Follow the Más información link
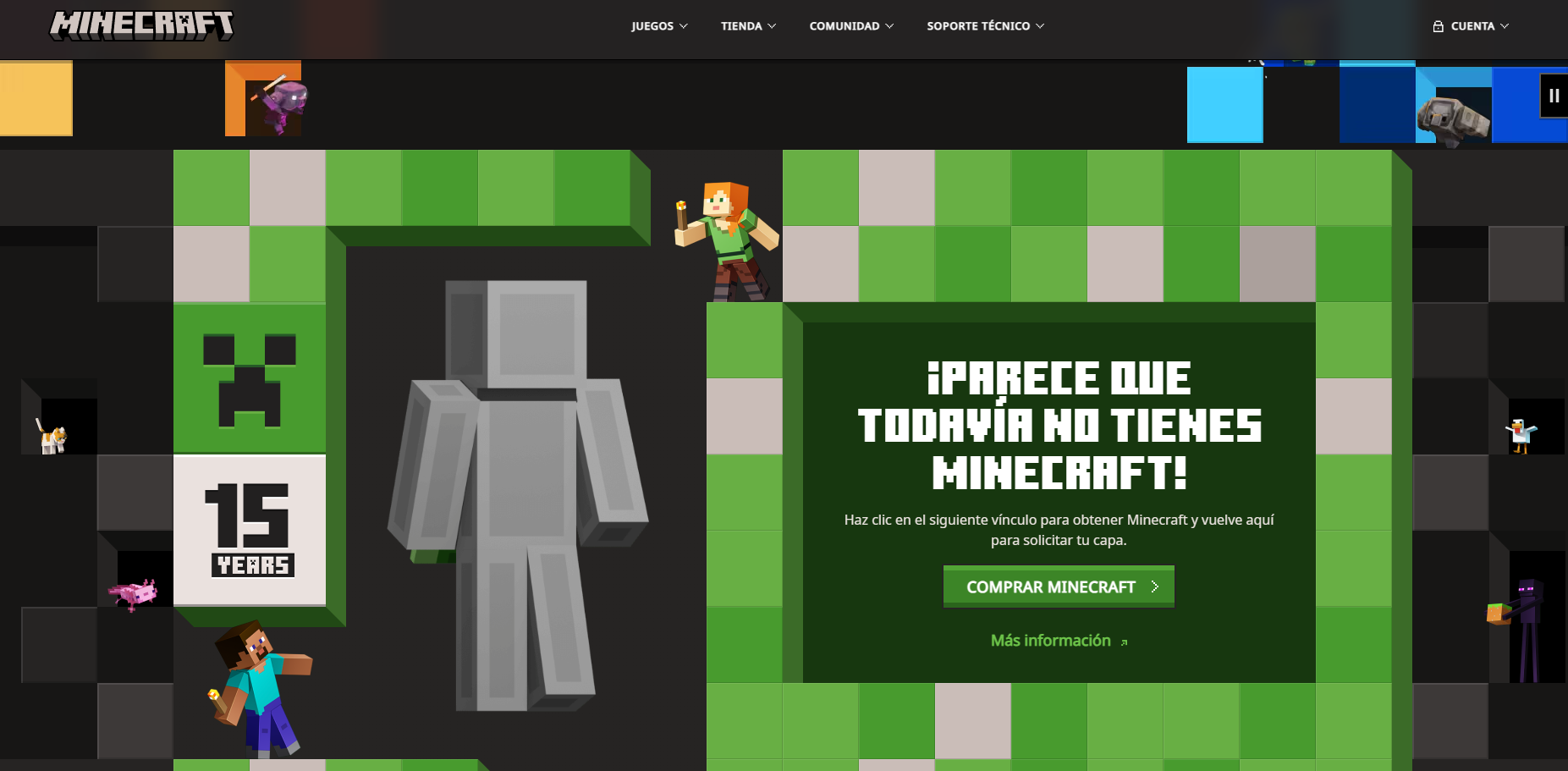 coord(1059,641)
